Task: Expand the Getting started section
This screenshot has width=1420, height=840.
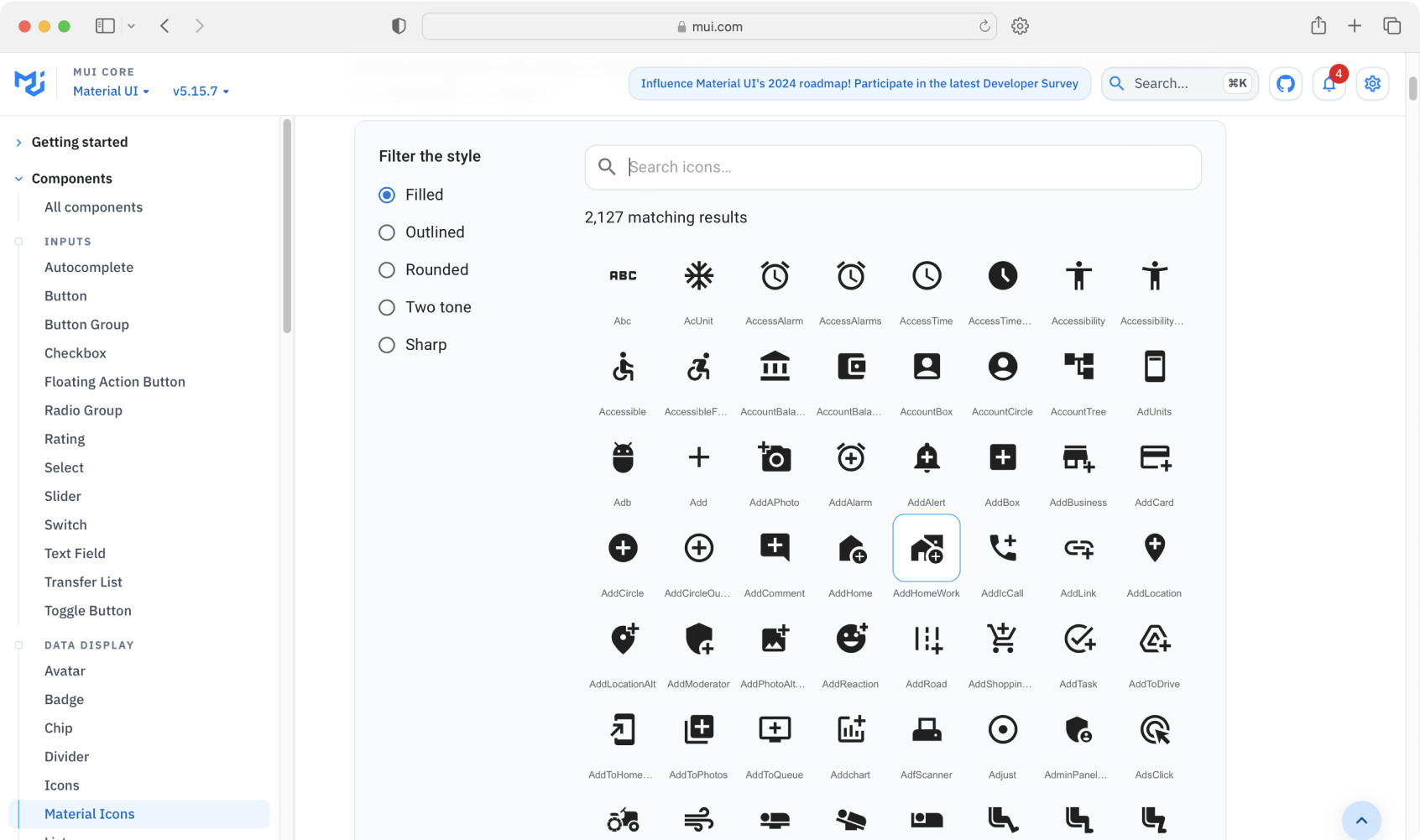Action: (x=80, y=142)
